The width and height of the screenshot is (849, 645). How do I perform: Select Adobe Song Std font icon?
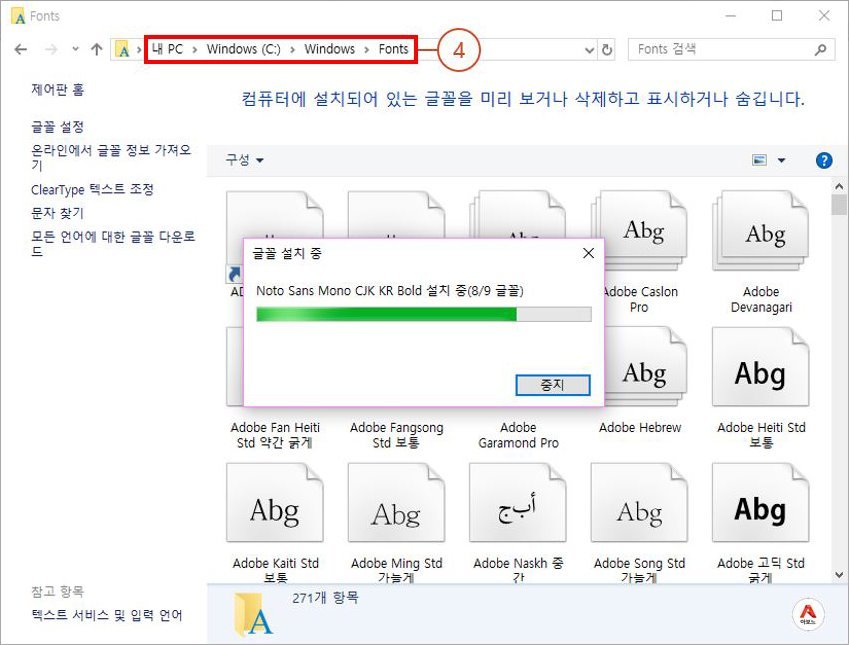(x=639, y=503)
